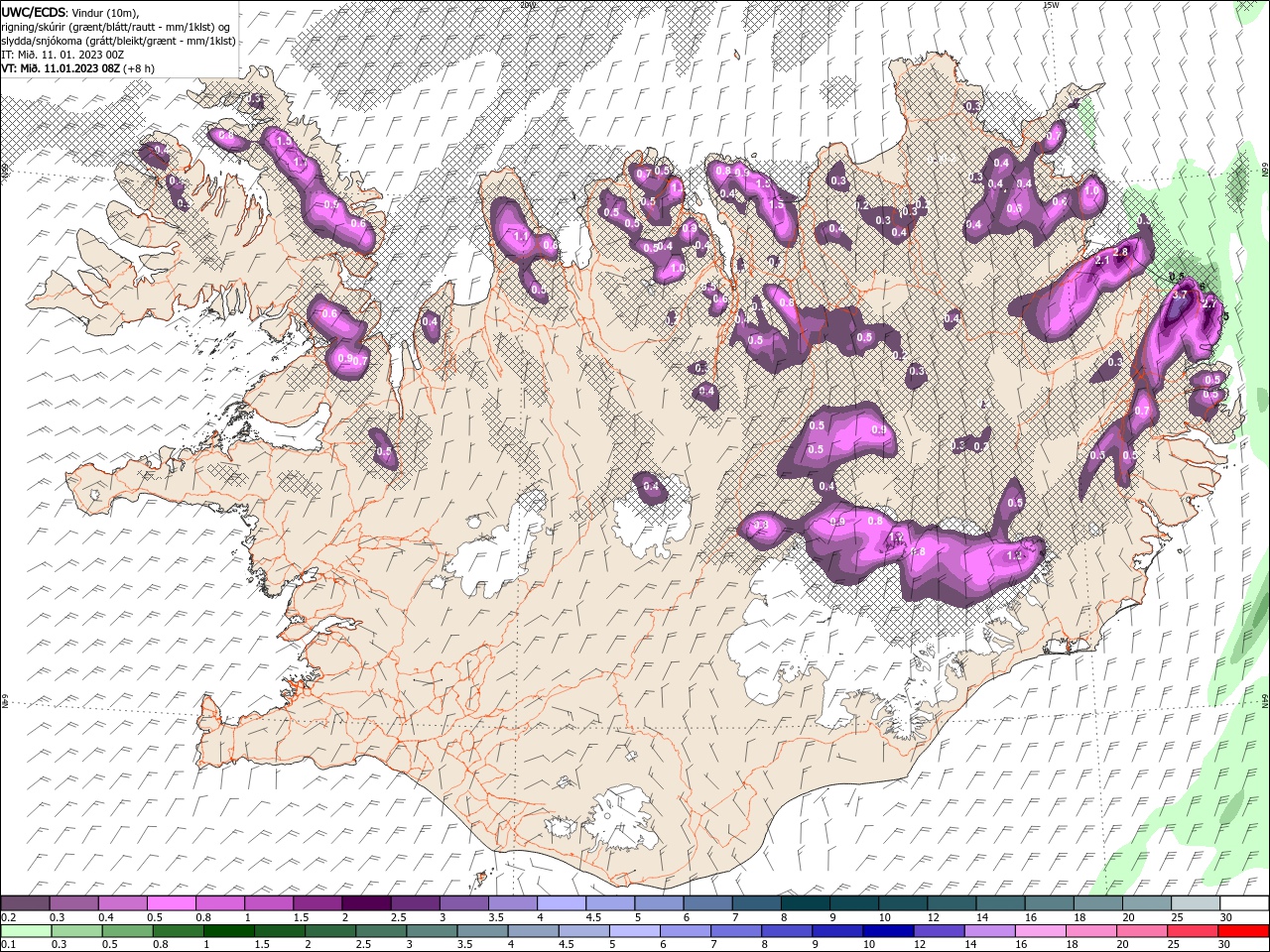Select the 'slydda/snjókoma' legend description line
This screenshot has width=1270, height=952.
(x=118, y=41)
